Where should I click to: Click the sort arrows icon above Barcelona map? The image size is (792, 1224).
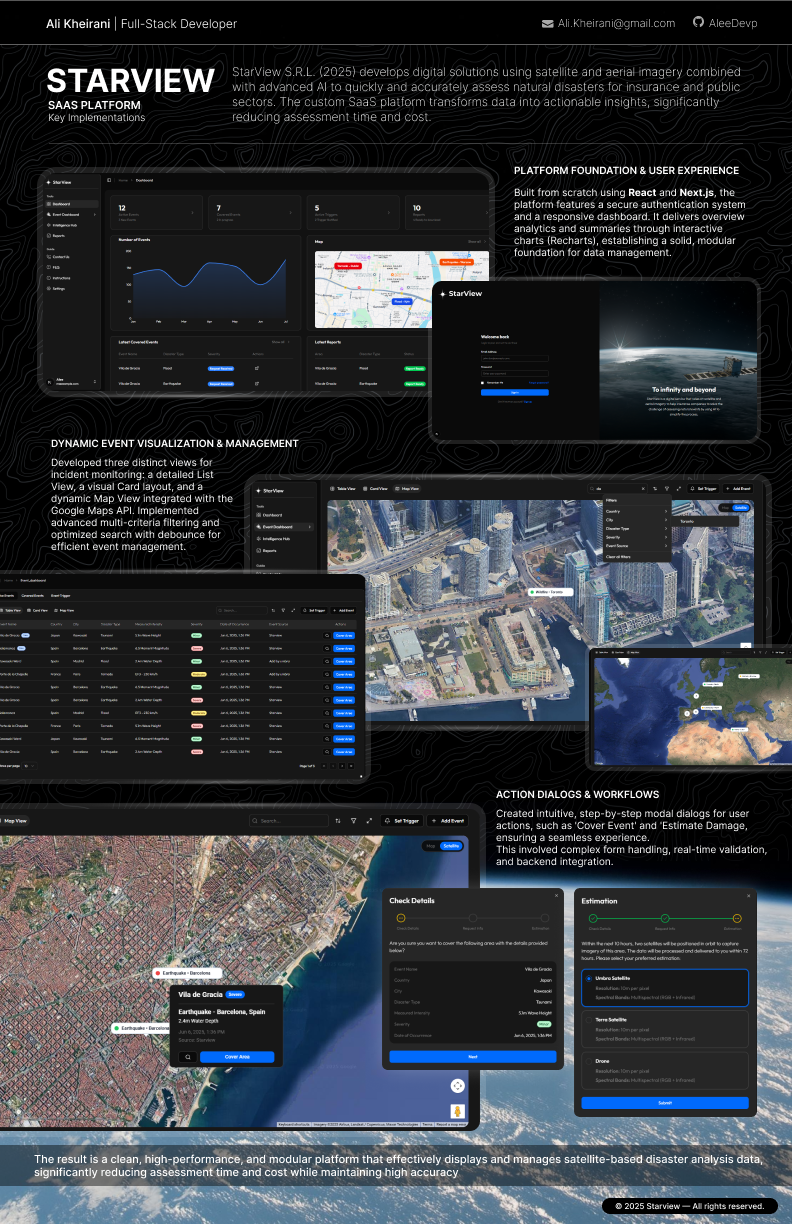click(x=338, y=820)
